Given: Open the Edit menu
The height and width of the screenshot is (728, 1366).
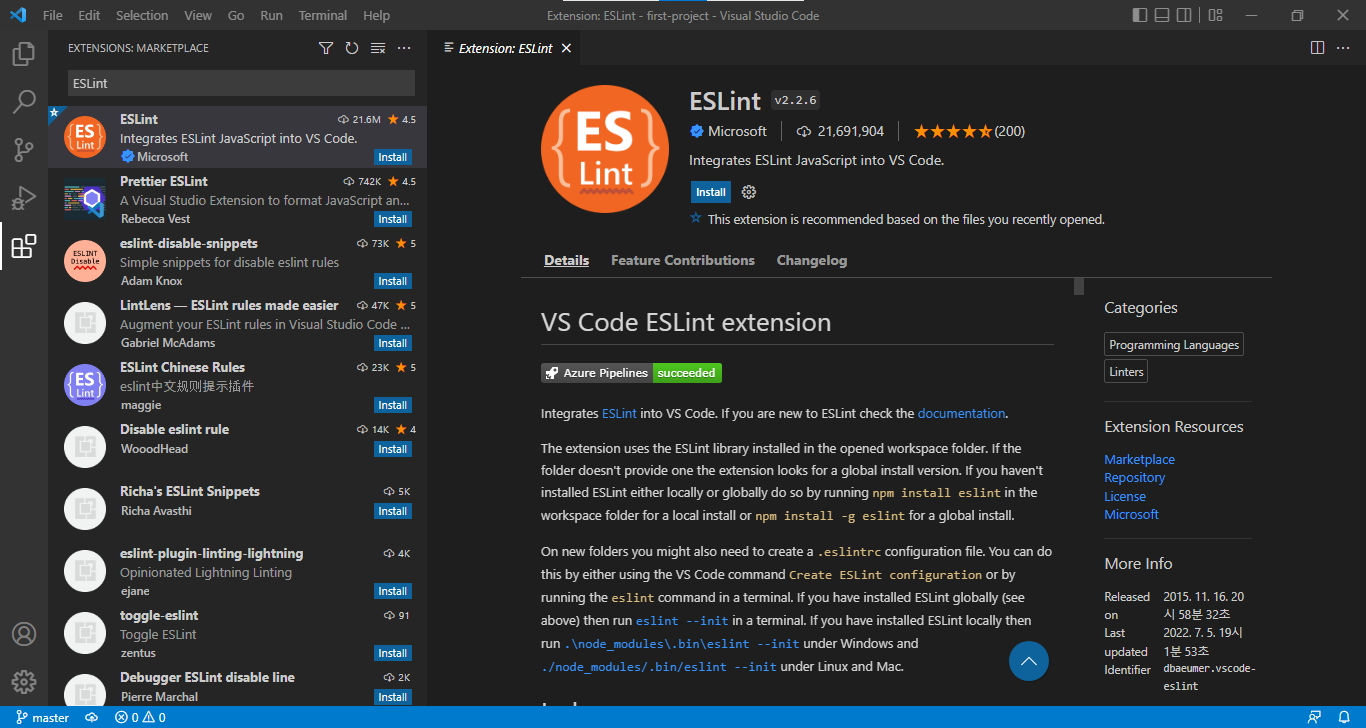Looking at the screenshot, I should click(x=89, y=15).
